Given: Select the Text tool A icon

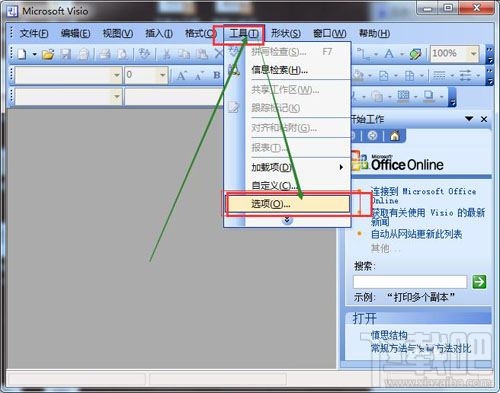Looking at the screenshot, I should 389,54.
